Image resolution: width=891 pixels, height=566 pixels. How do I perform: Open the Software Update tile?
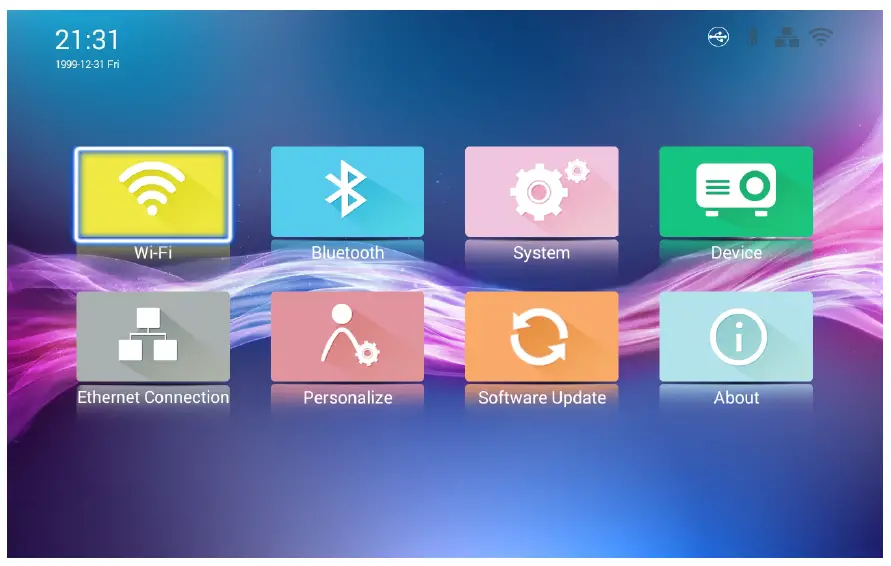(x=542, y=336)
